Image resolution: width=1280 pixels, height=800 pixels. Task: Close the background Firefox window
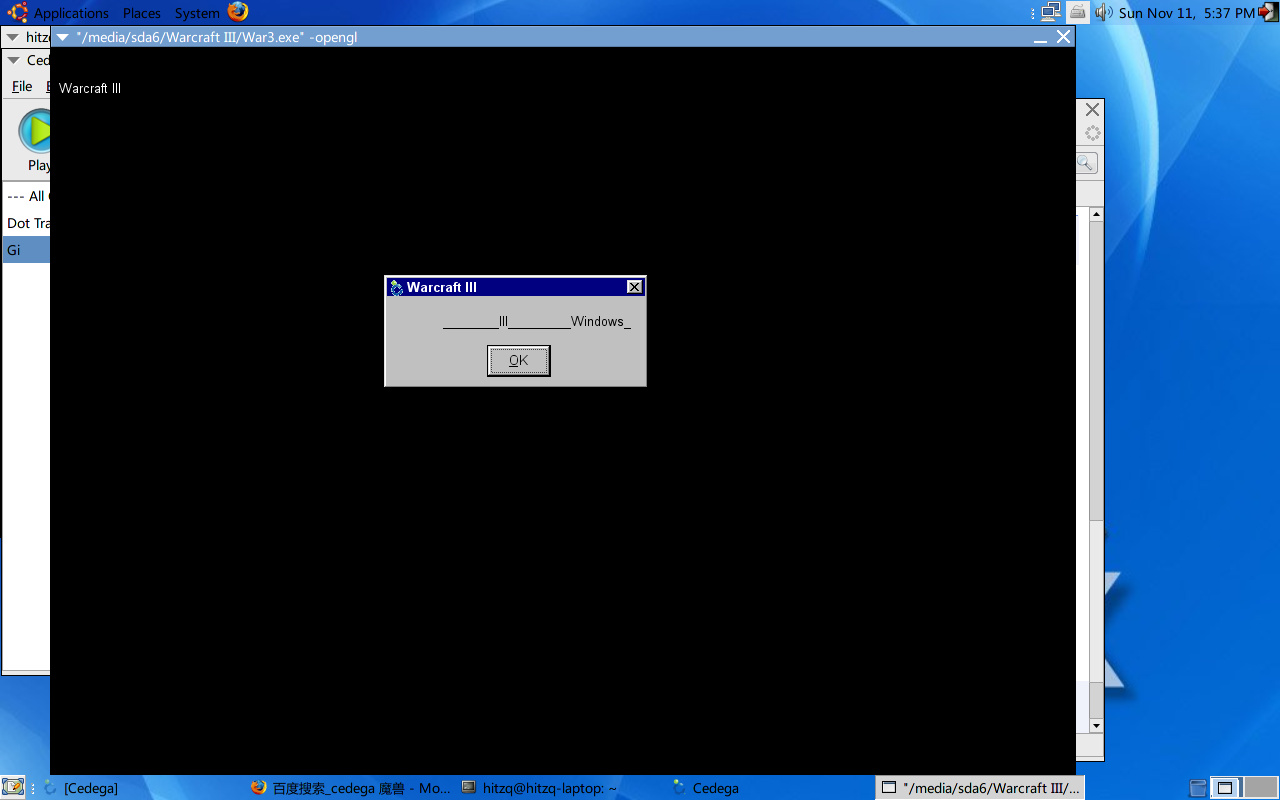[1092, 109]
